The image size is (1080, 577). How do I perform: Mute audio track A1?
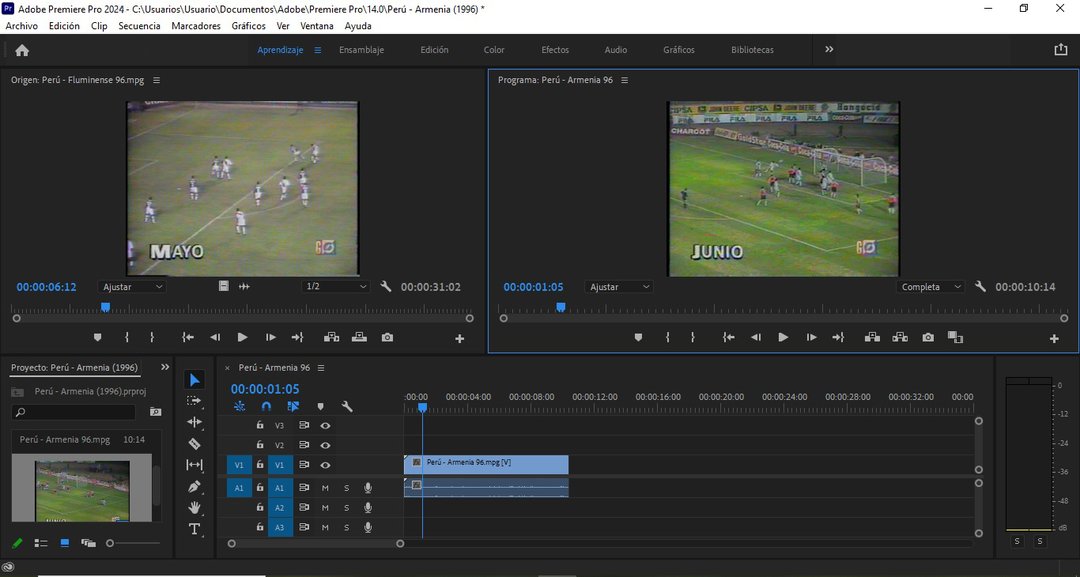(325, 487)
